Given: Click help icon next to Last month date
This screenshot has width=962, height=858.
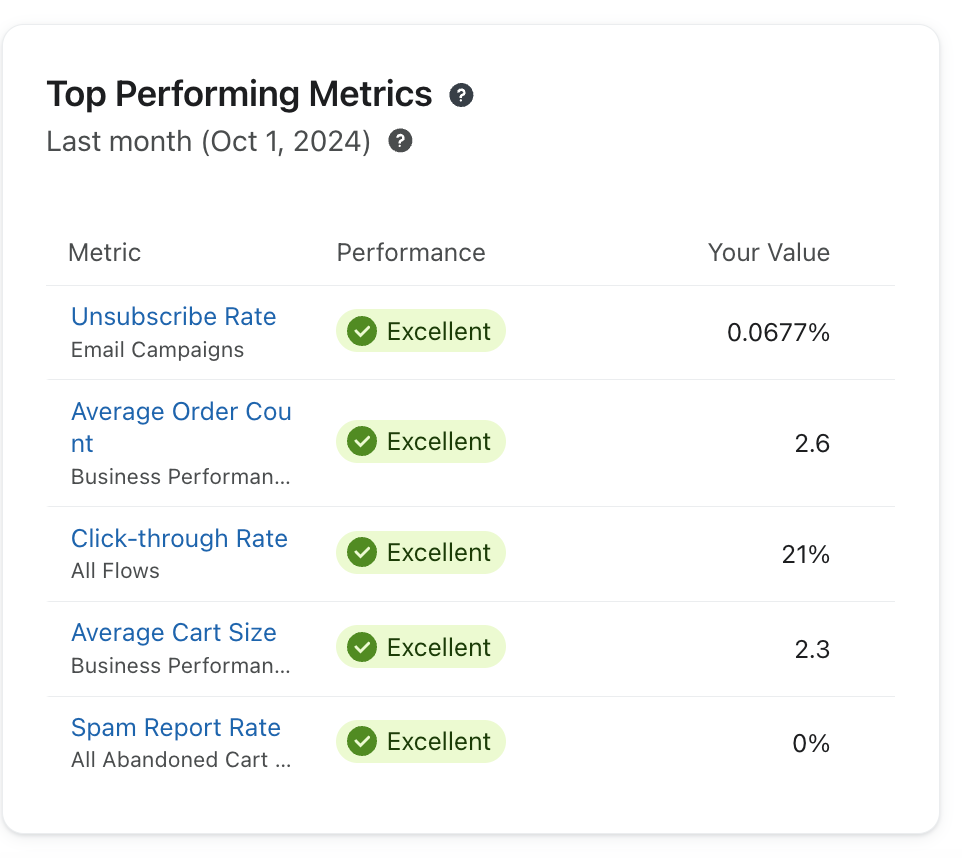Looking at the screenshot, I should coord(401,141).
